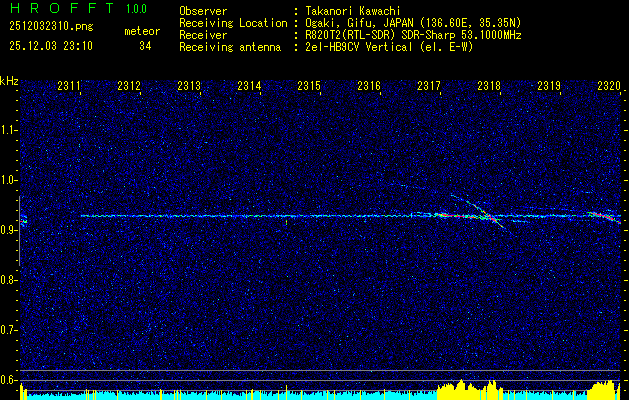Click the 2314 time marker

pyautogui.click(x=249, y=85)
